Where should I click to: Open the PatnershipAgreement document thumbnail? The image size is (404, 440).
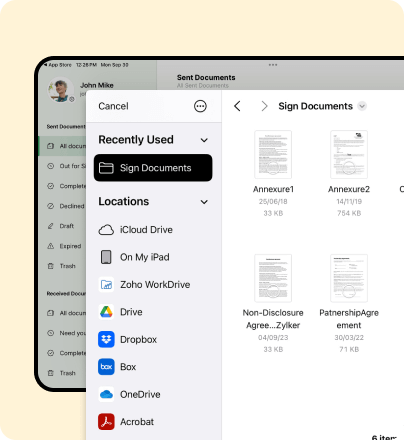click(349, 278)
